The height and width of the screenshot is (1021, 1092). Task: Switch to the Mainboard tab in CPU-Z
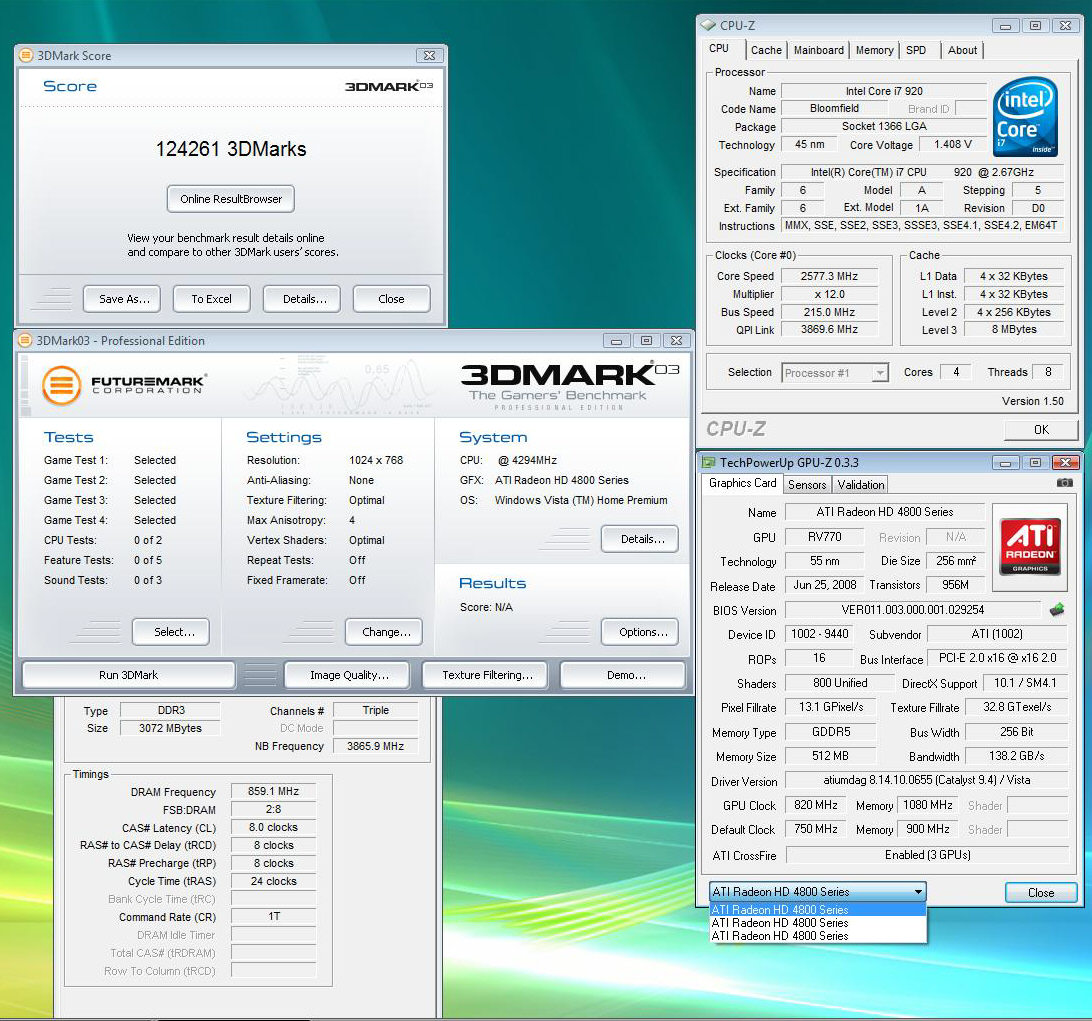(818, 50)
